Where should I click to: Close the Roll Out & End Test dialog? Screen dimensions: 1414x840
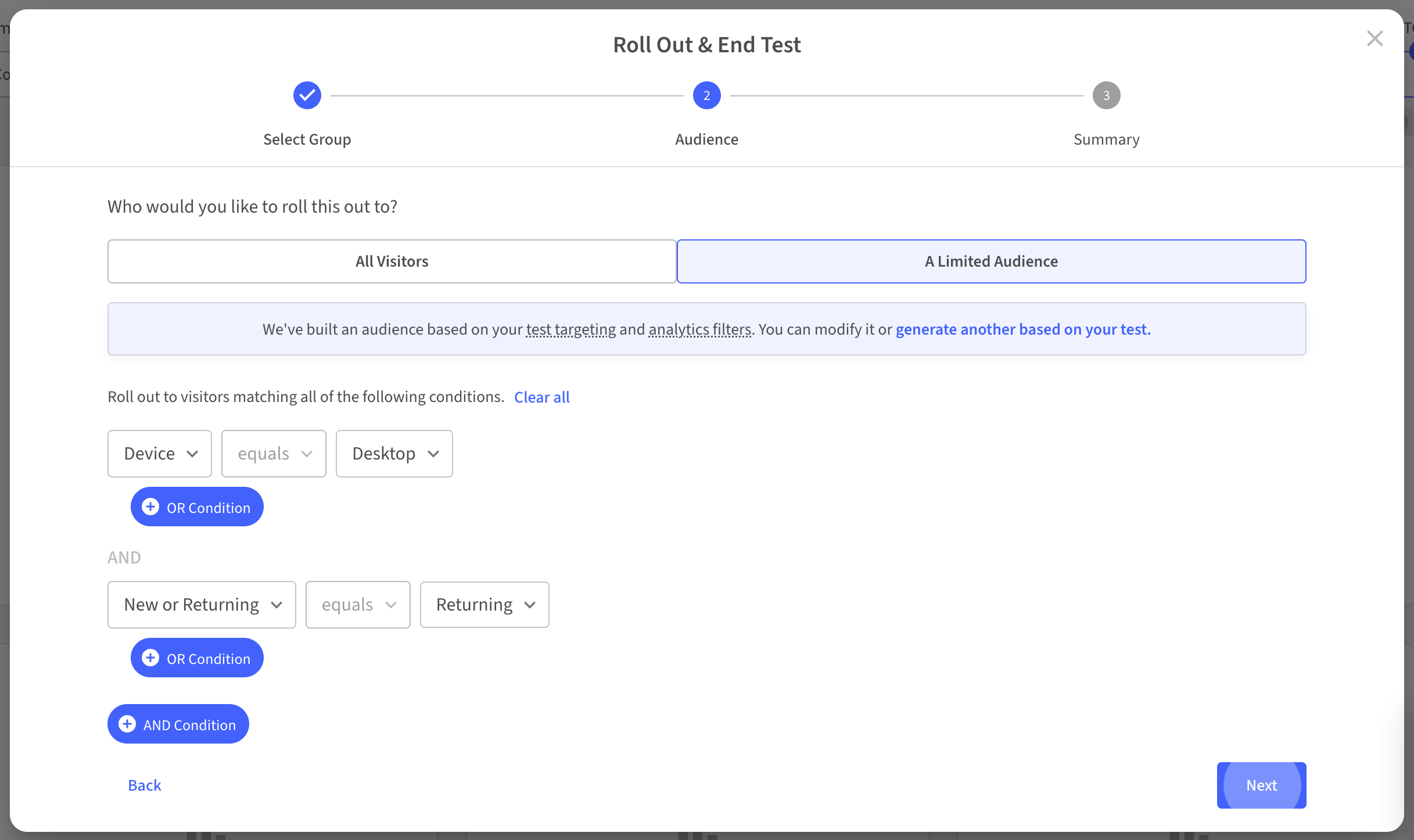(x=1374, y=39)
